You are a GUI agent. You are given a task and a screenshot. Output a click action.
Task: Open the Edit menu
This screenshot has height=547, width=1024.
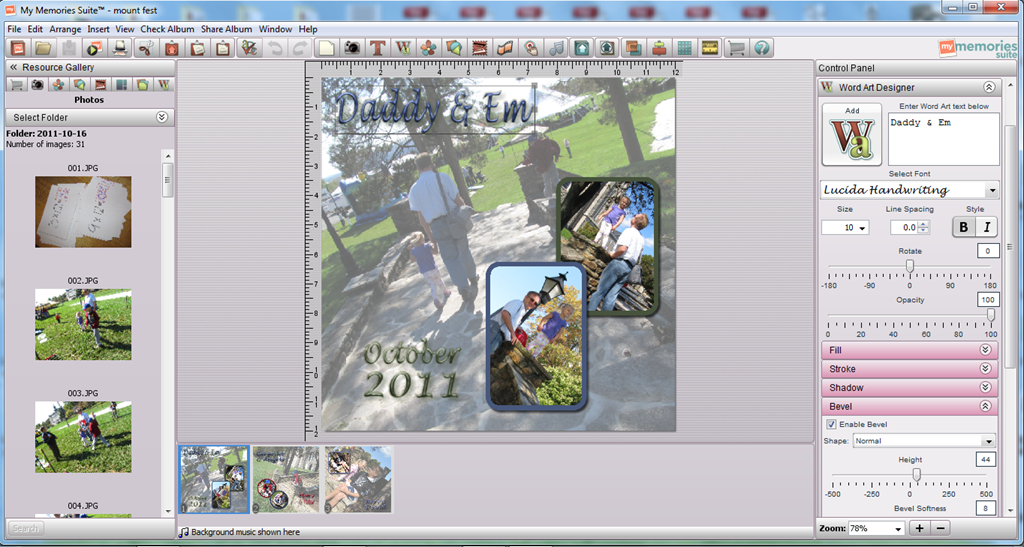point(35,29)
